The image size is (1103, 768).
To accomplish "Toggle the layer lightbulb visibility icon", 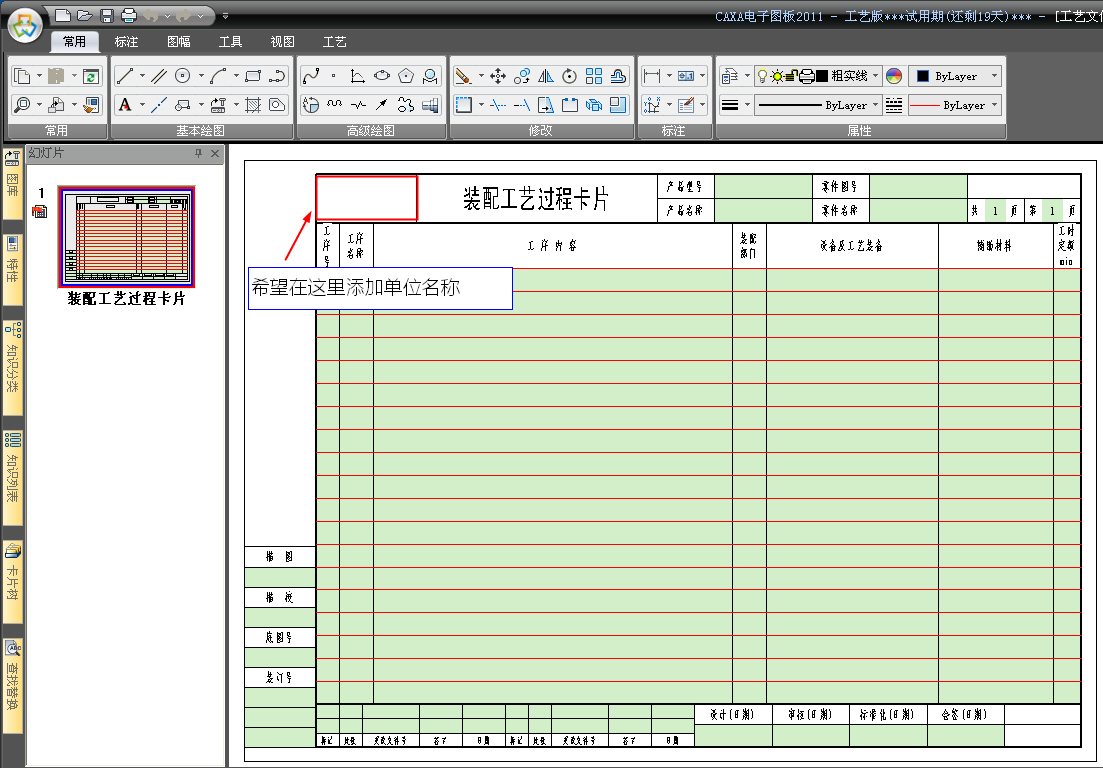I will (x=762, y=76).
